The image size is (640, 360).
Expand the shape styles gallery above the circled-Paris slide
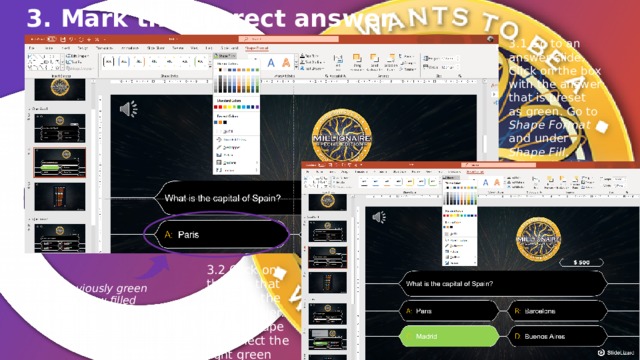pyautogui.click(x=210, y=67)
